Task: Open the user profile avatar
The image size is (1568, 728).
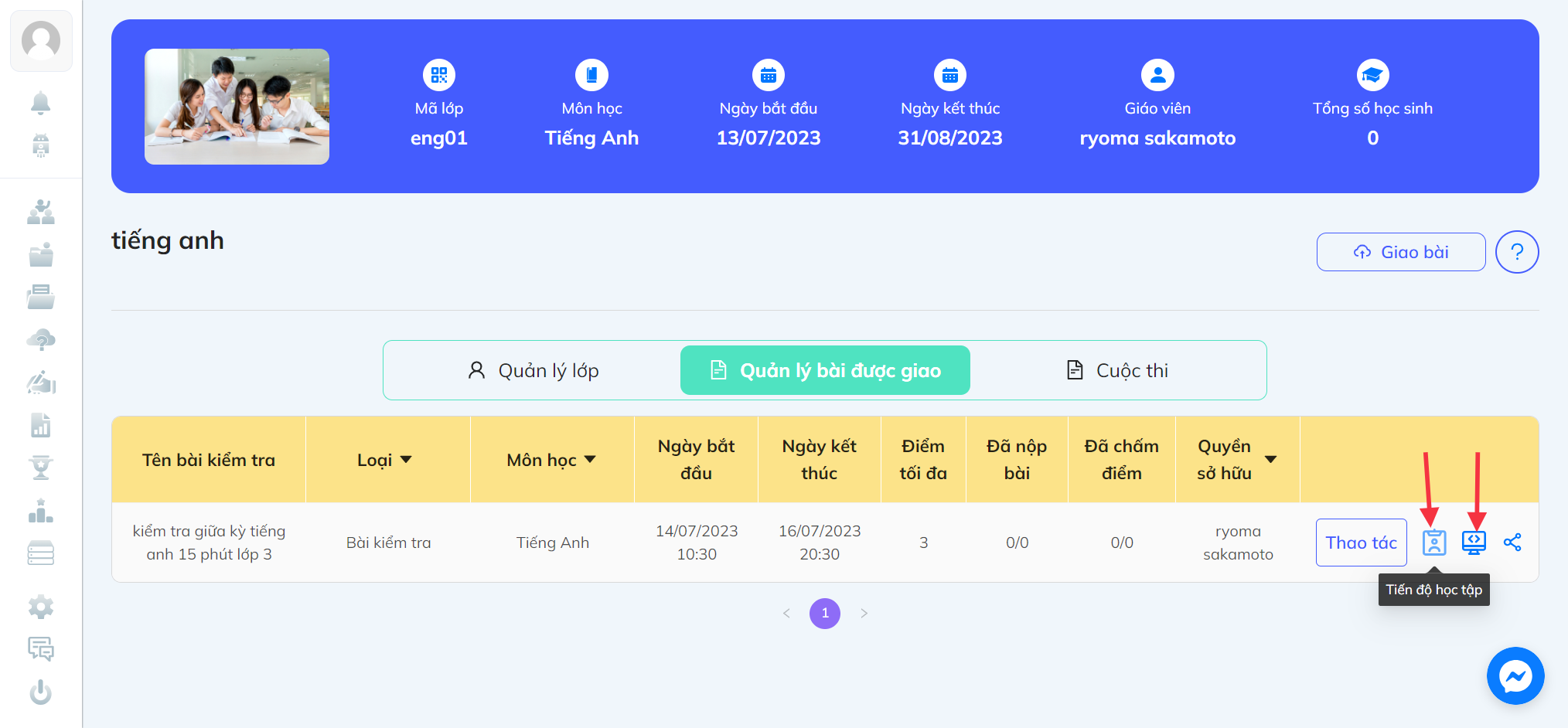Action: pos(41,41)
